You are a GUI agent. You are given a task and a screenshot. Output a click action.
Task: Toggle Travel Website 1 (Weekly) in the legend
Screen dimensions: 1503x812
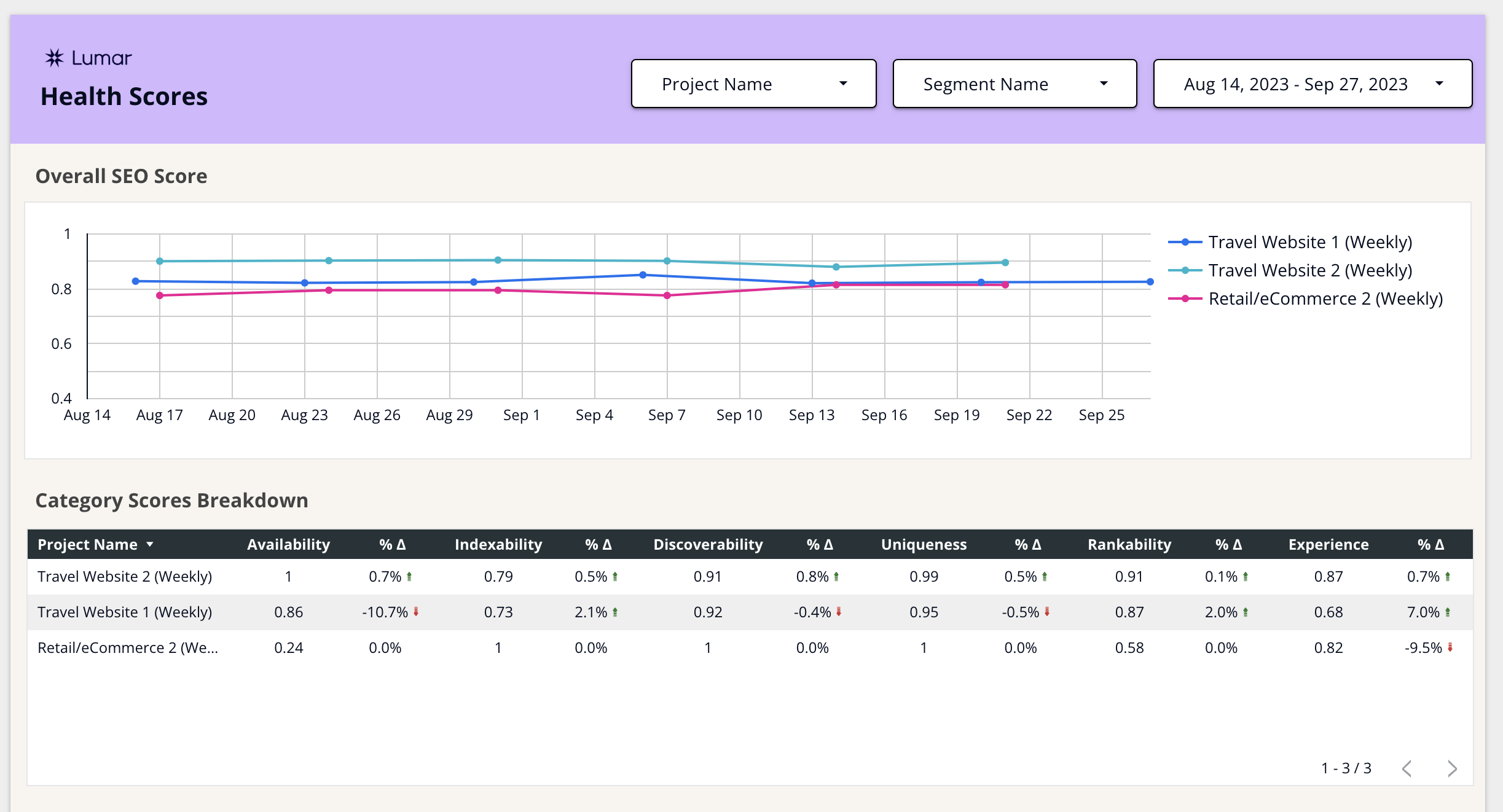[1309, 241]
